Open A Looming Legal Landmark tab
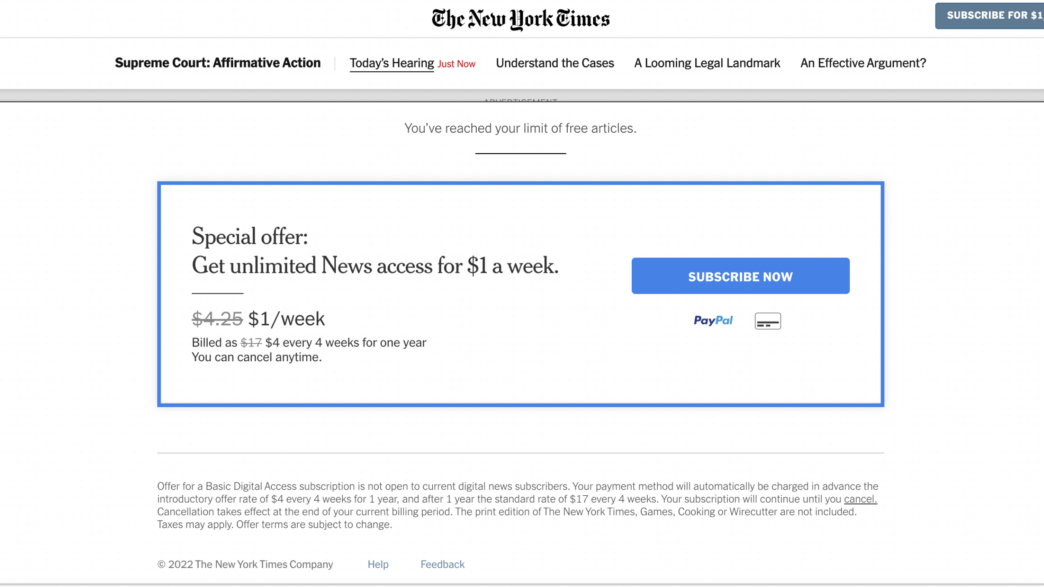This screenshot has width=1044, height=587. [706, 63]
